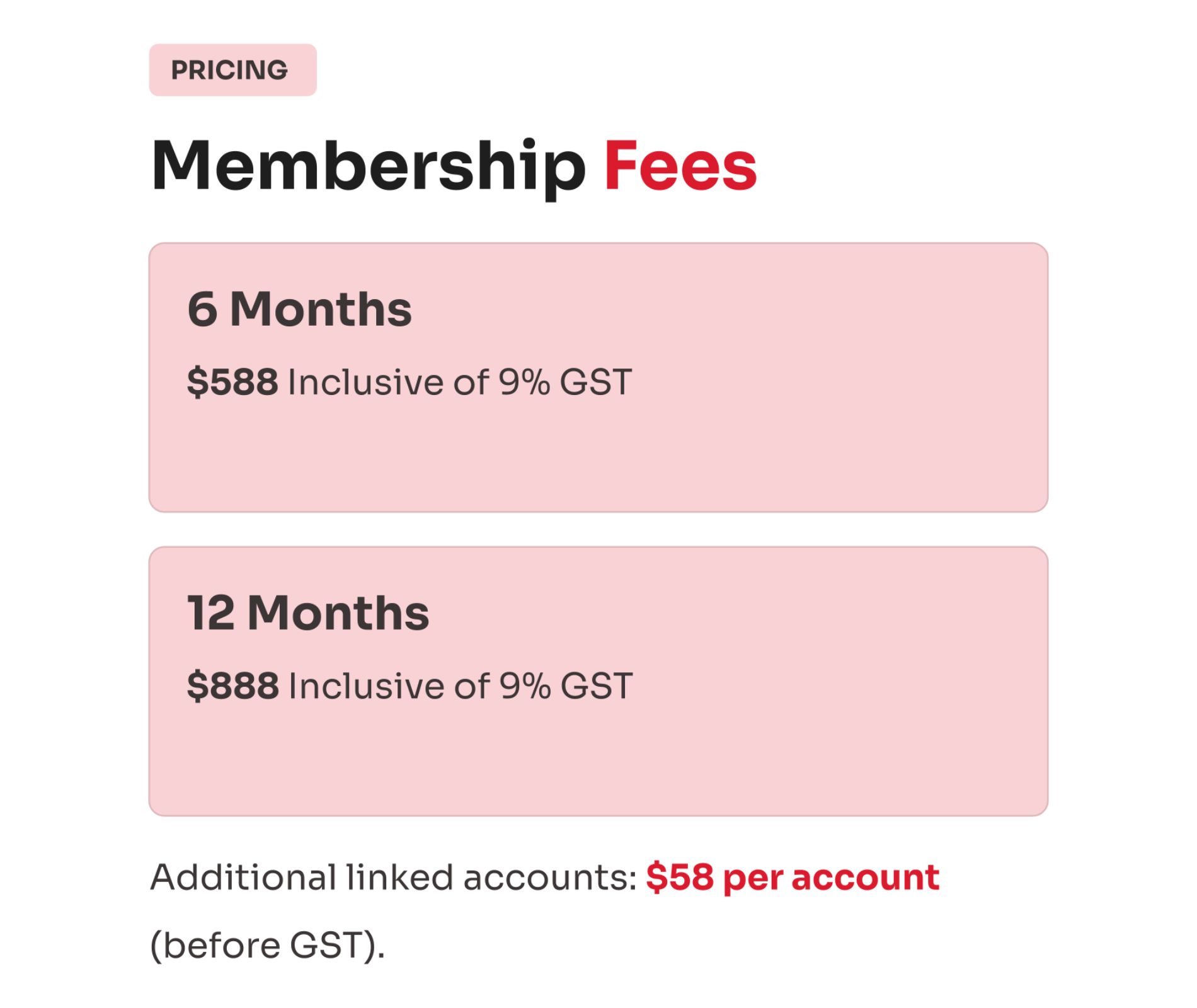Click the GST word in 6 Months card

click(595, 382)
